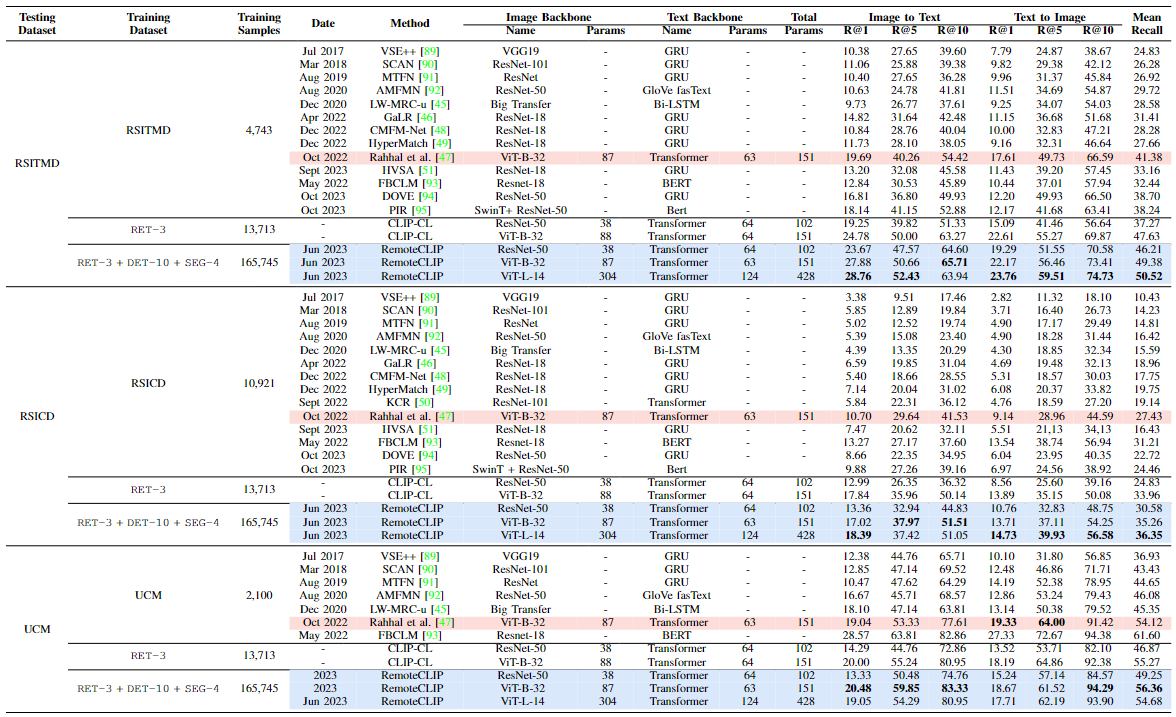1176x717 pixels.
Task: Select mean recall value 27.43 in RSICD Rahhal row
Action: [x=1148, y=416]
